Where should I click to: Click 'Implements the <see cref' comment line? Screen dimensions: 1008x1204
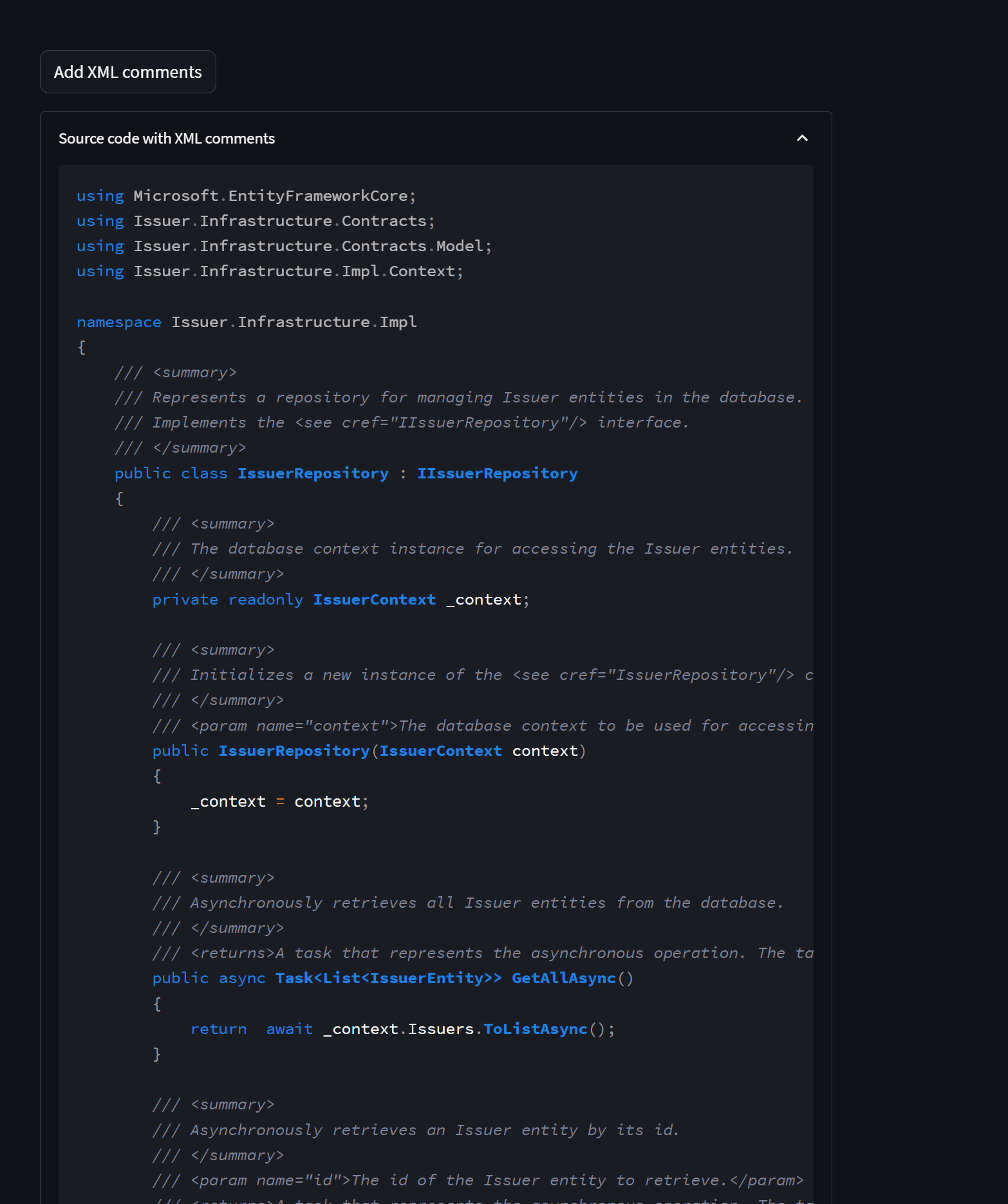402,422
